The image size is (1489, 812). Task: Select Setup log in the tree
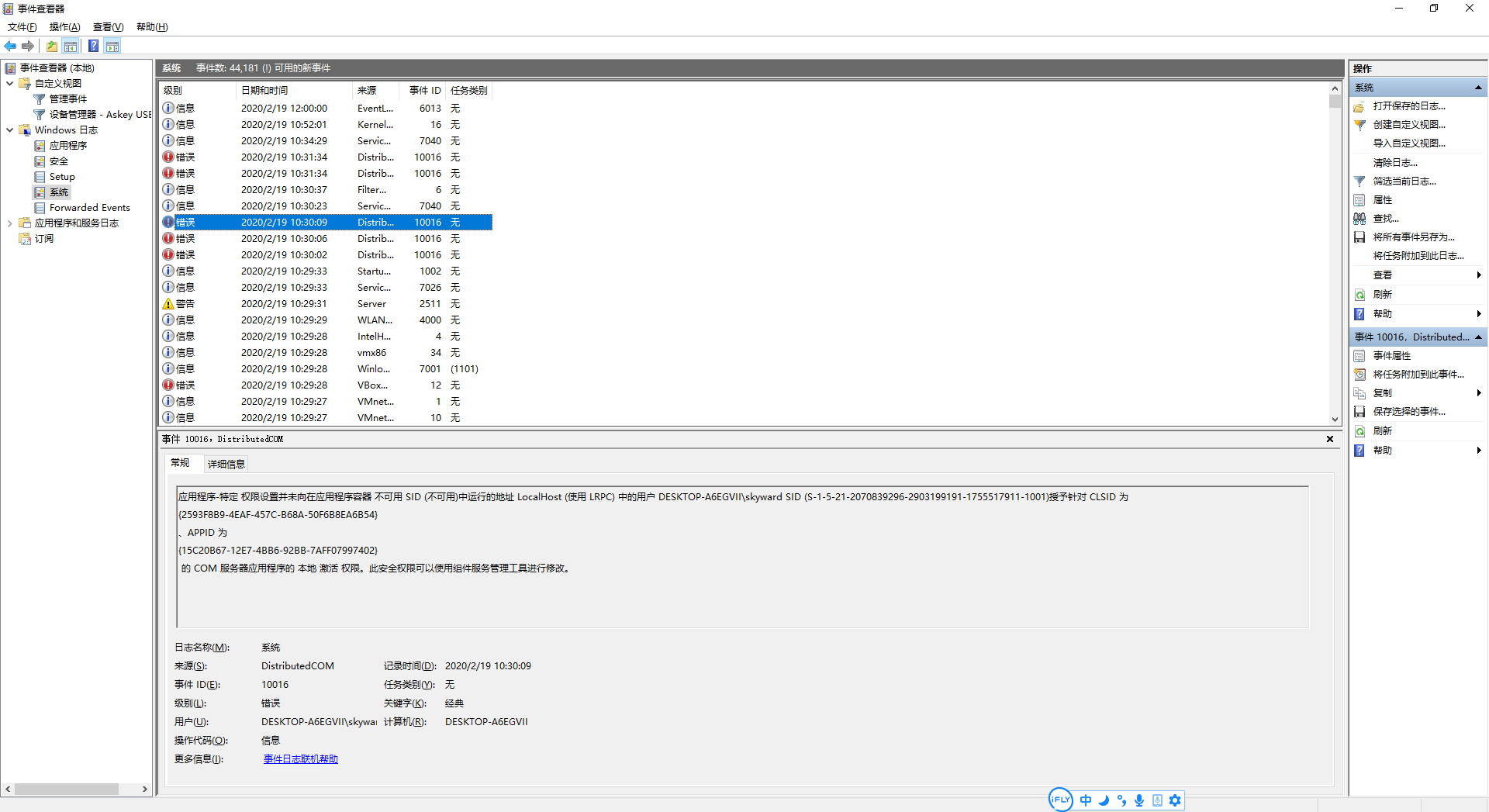[62, 177]
